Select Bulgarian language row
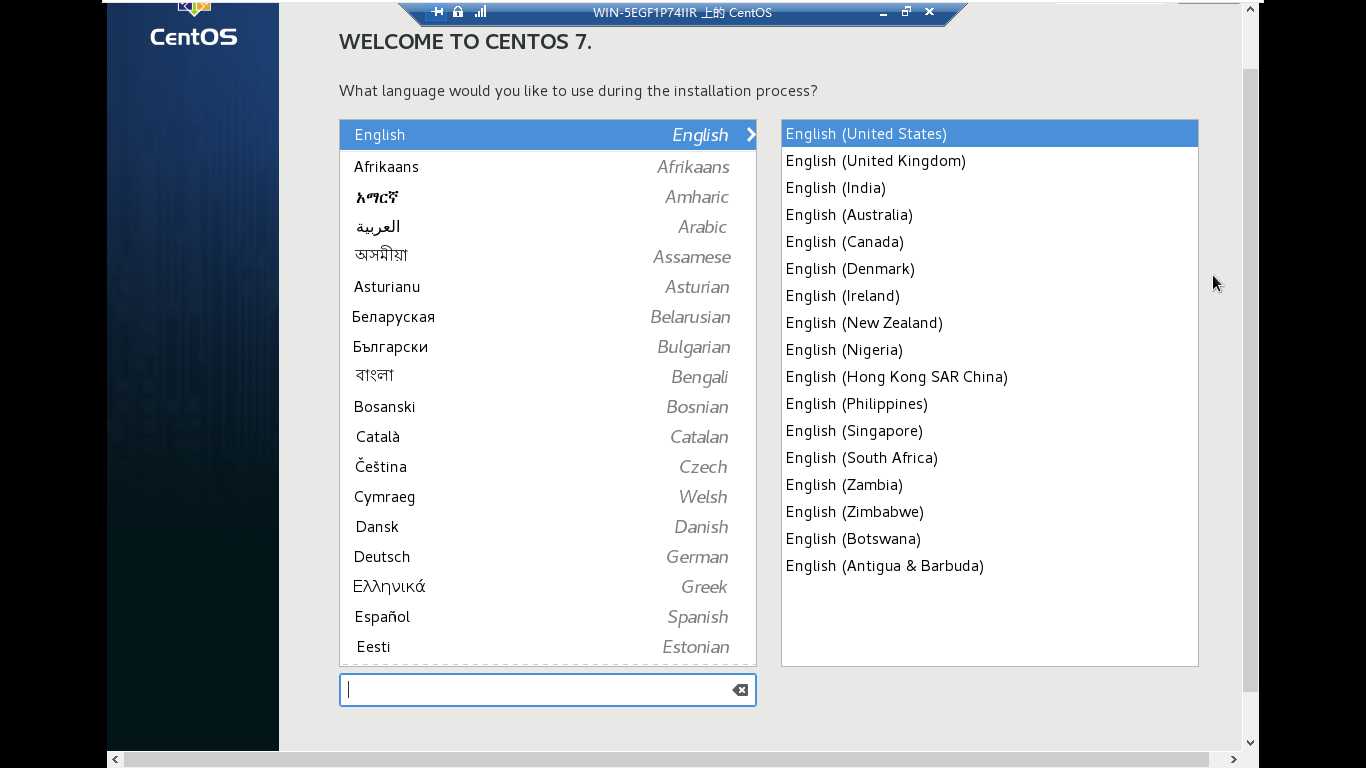 tap(548, 347)
